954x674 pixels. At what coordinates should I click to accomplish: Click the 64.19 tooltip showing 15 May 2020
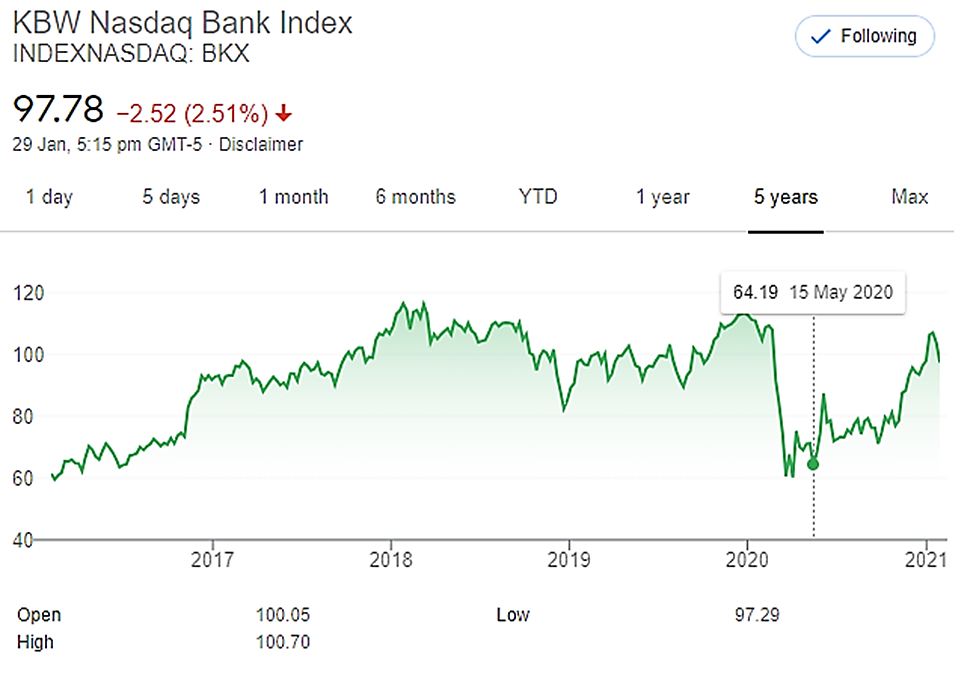point(812,292)
